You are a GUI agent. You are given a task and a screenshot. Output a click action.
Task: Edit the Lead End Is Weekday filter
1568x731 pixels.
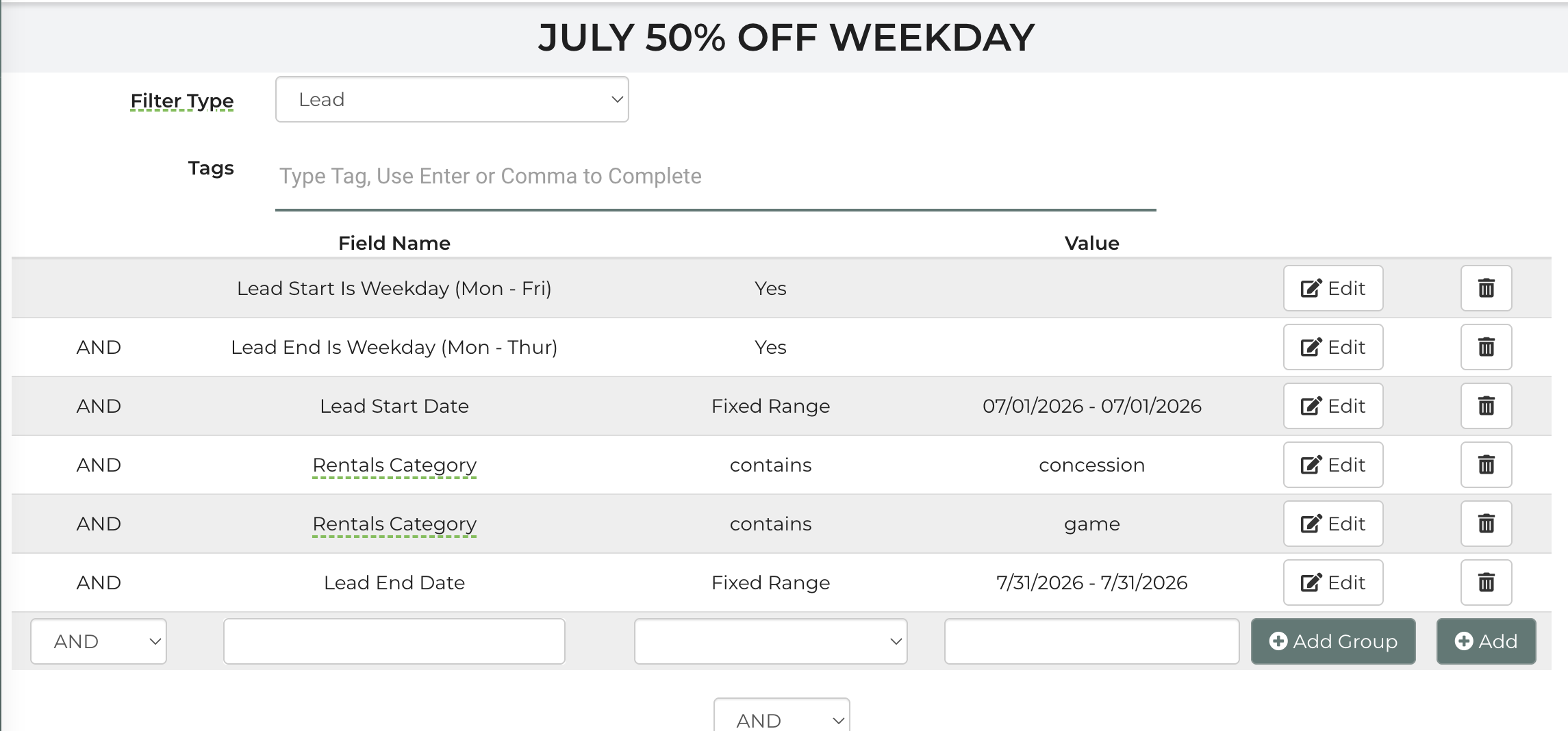point(1333,347)
